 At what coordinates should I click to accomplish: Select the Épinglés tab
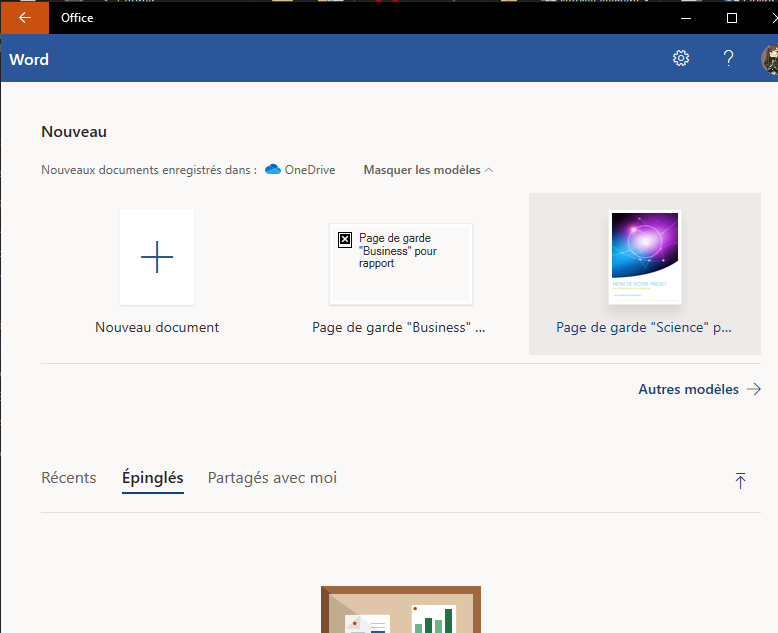[153, 478]
